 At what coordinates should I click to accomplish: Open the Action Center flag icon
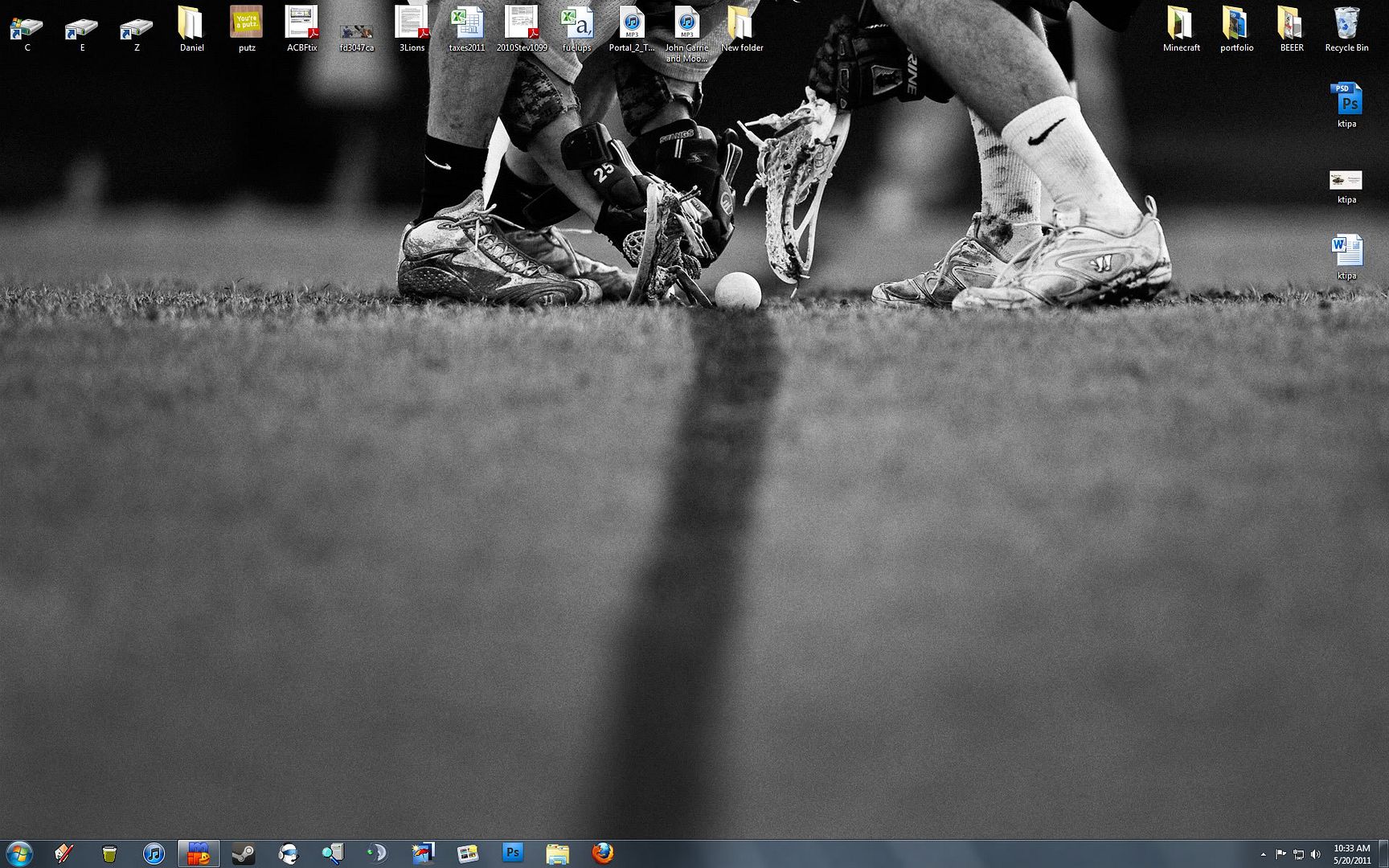(1280, 854)
